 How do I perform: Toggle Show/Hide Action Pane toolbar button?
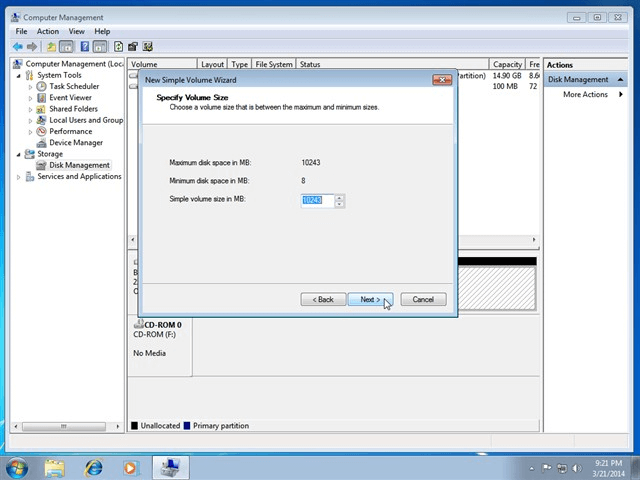pyautogui.click(x=100, y=47)
